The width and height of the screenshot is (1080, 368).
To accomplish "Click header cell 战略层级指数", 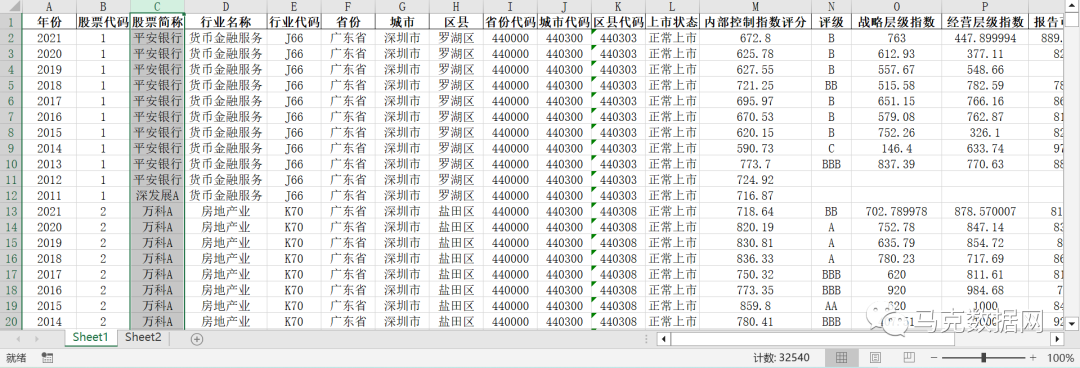I will [897, 21].
